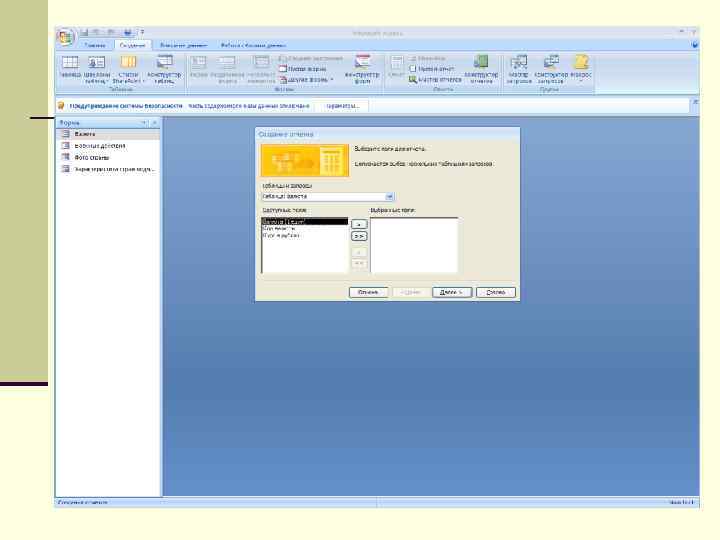Select the Валюта form in navigation pane
The width and height of the screenshot is (720, 540).
108,134
